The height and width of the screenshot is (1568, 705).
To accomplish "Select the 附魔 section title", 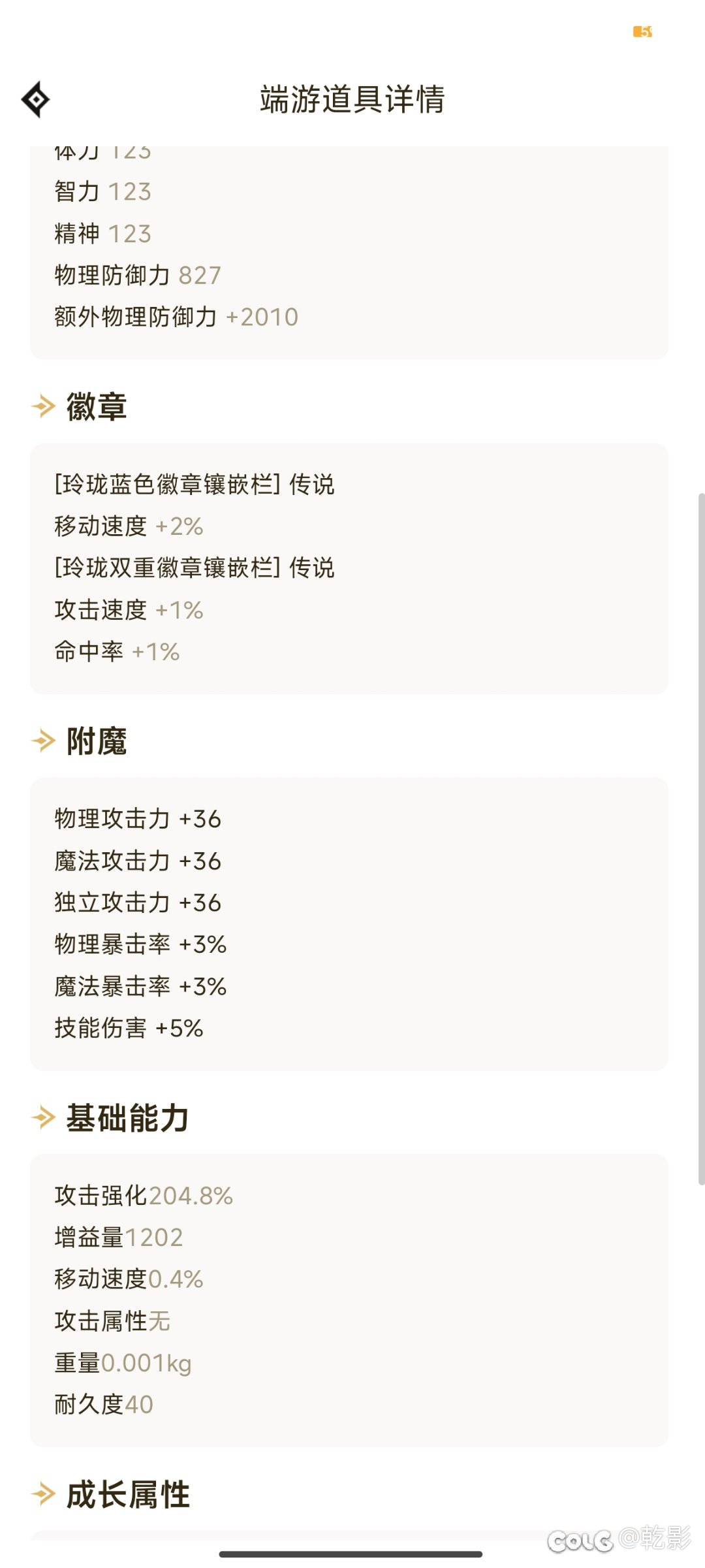I will pyautogui.click(x=97, y=741).
